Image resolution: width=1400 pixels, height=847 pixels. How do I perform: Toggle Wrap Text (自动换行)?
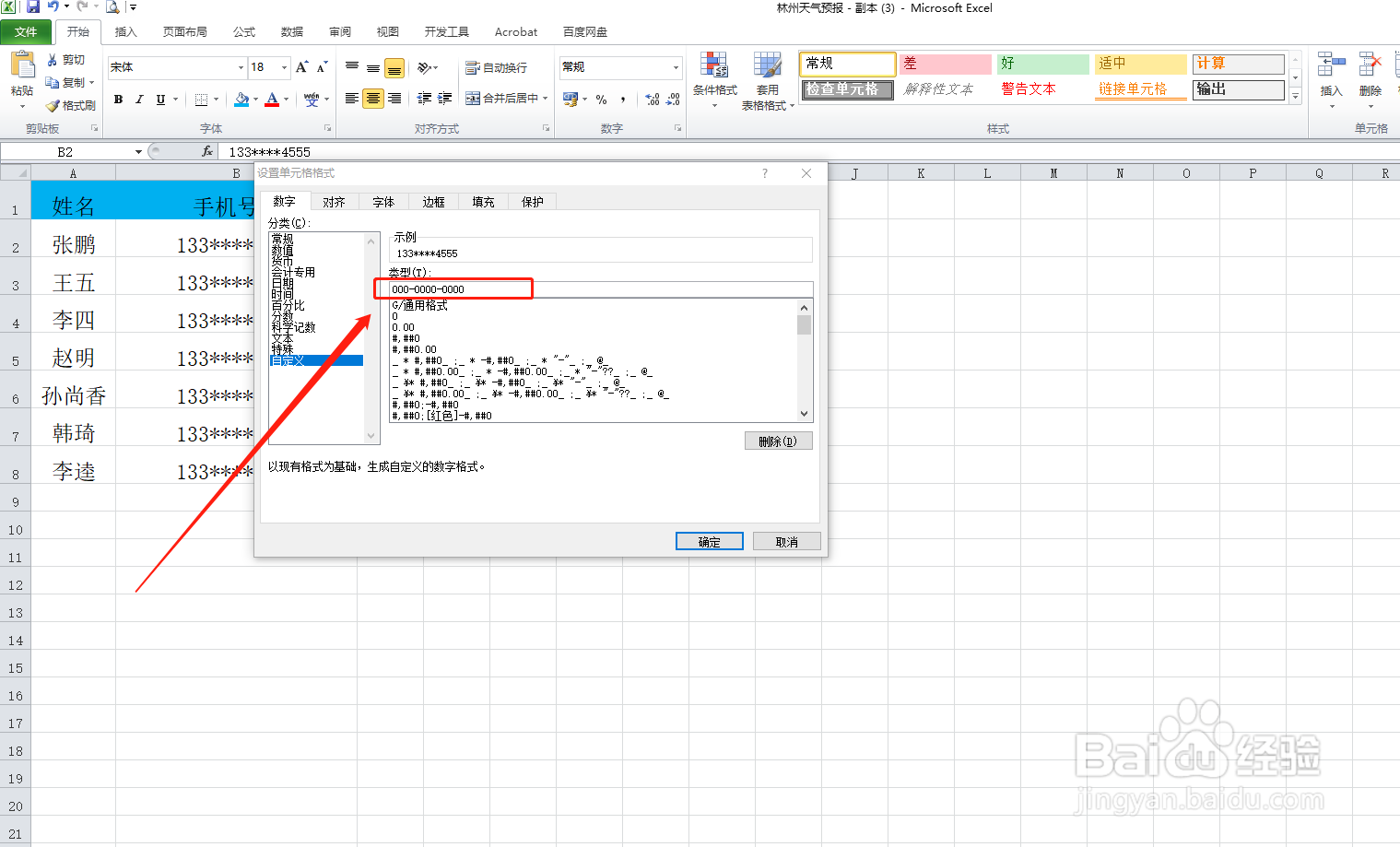496,68
